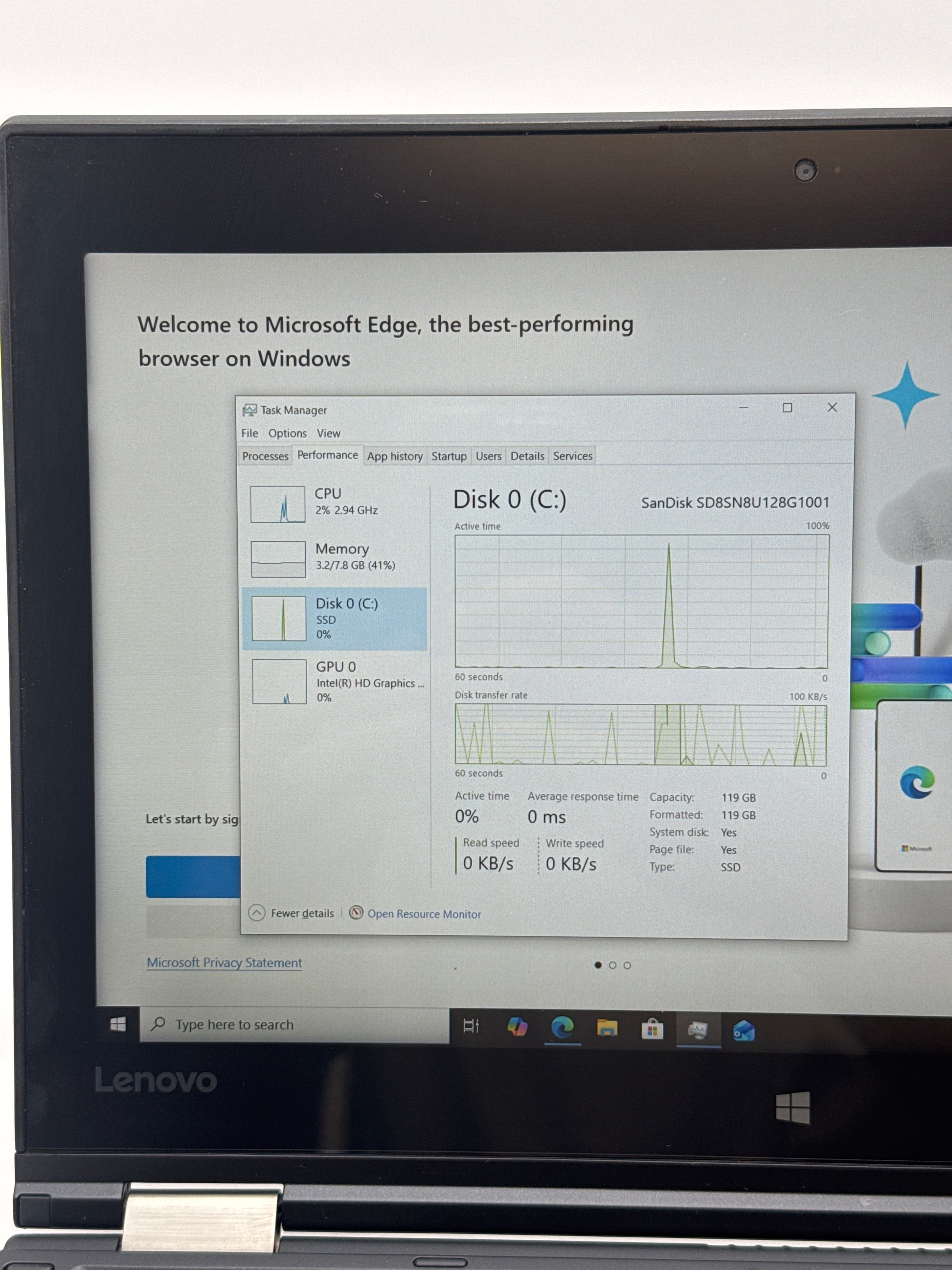Click the Microsoft Edge taskbar icon
Screen dimensions: 952x1270
tap(563, 1027)
